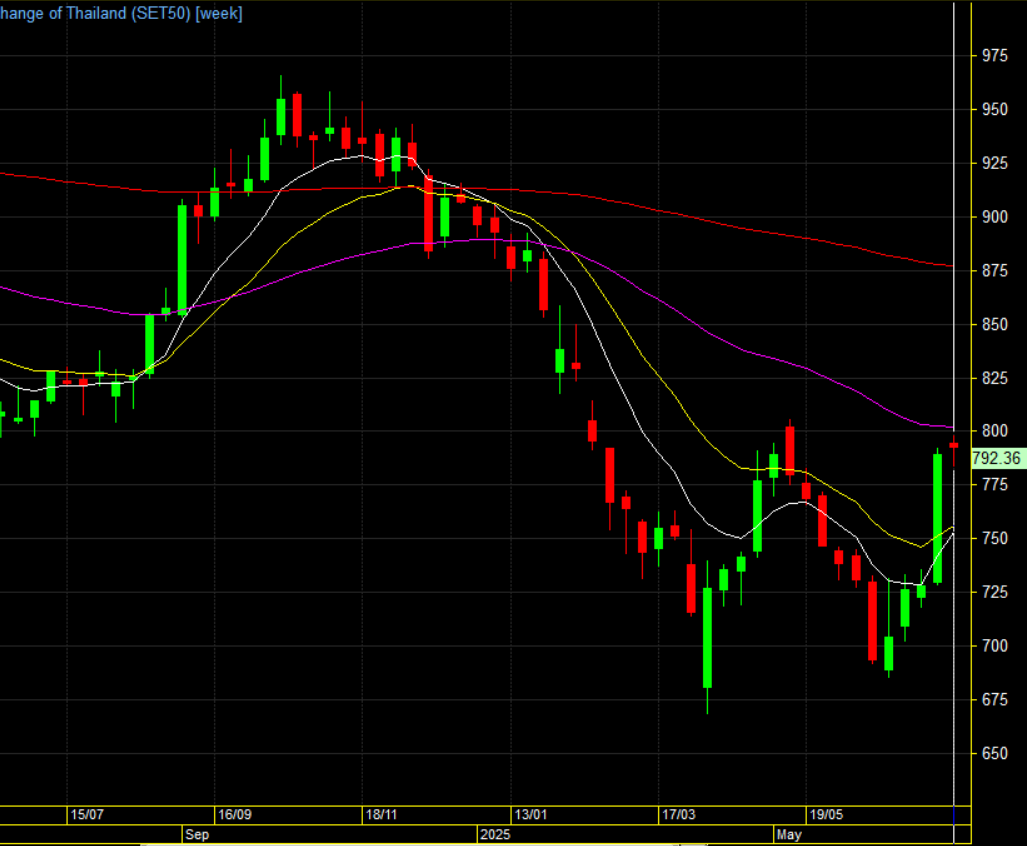Image resolution: width=1027 pixels, height=846 pixels.
Task: Select the 800 price axis label
Action: 995,431
